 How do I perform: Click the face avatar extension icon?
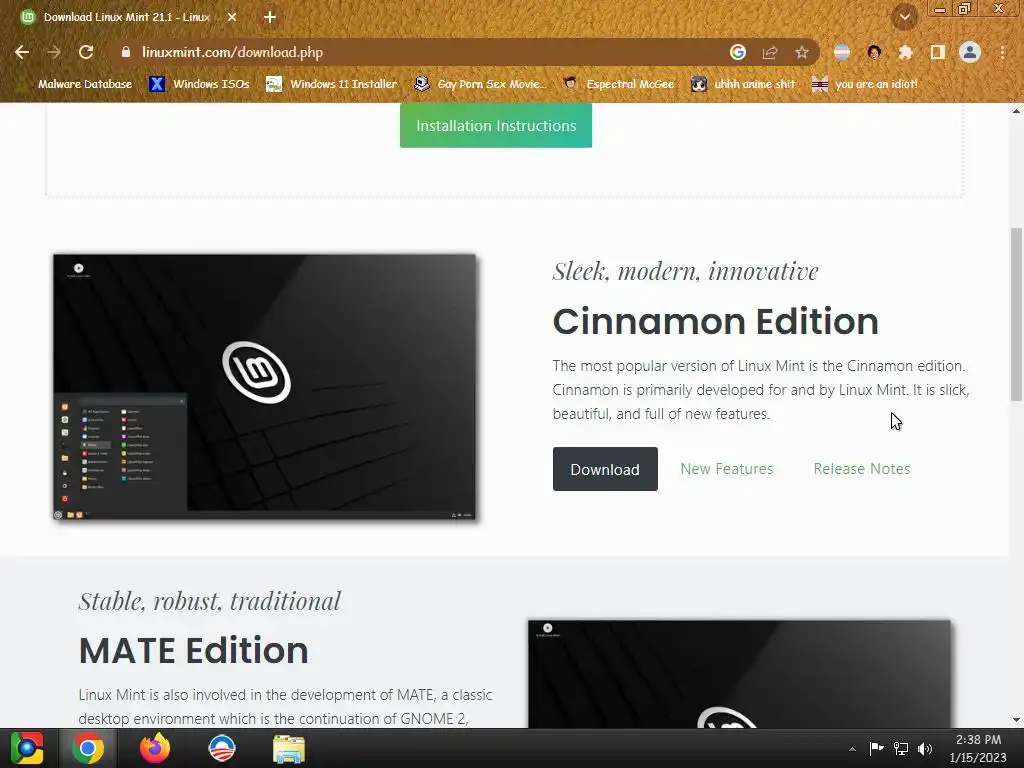click(874, 52)
